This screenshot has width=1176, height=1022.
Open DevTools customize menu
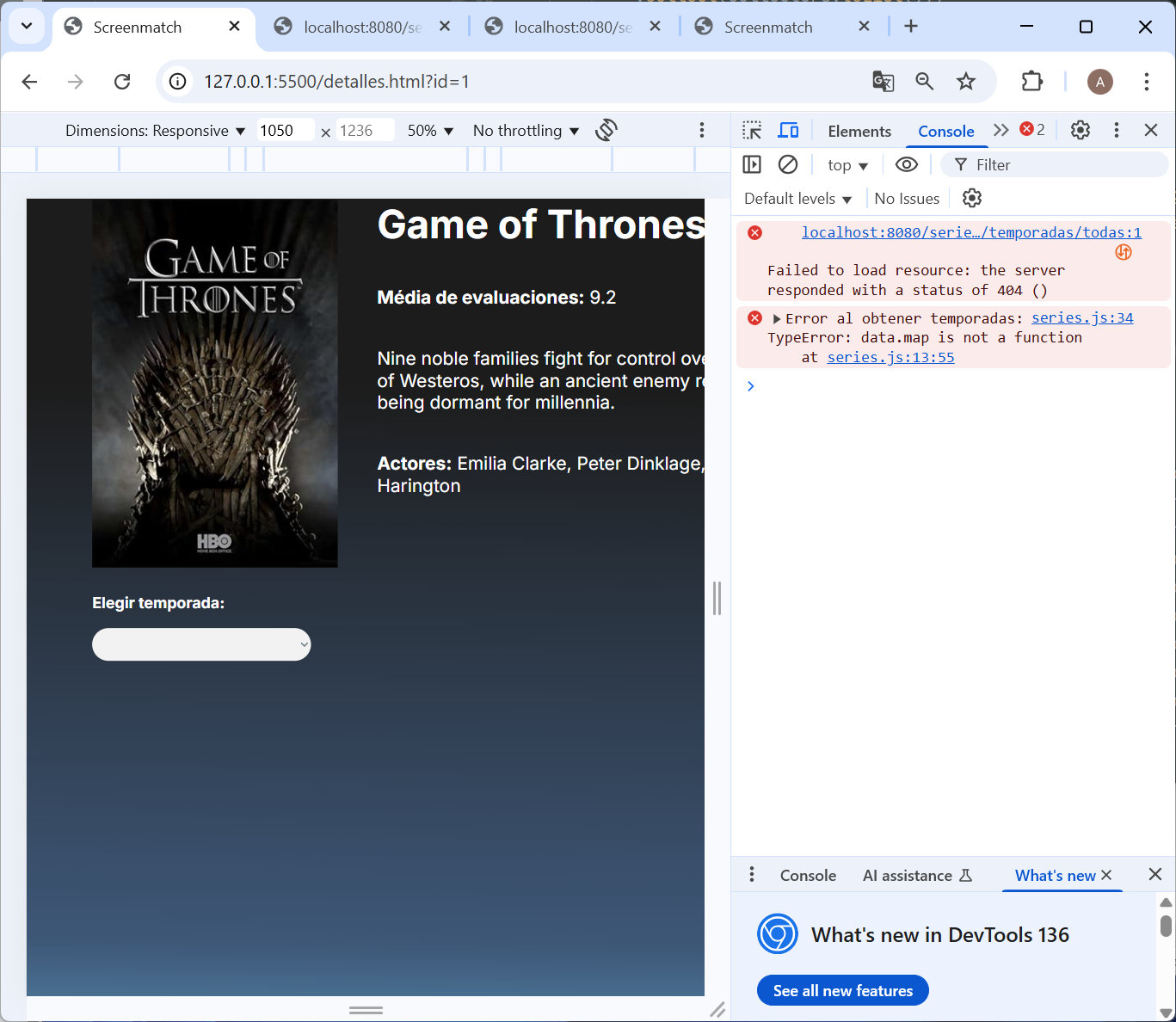pyautogui.click(x=1117, y=130)
